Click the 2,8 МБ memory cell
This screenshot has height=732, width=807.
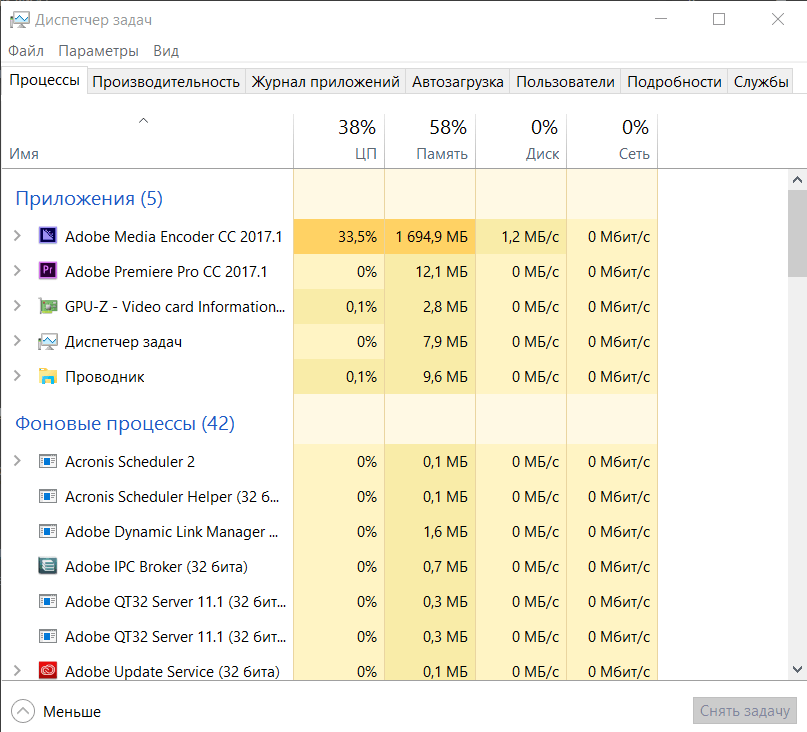tap(430, 306)
